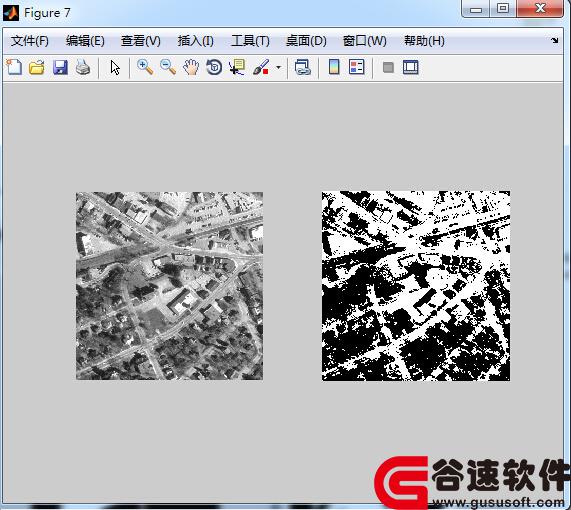Activate the Zoom In magnifier tool
Screen dimensions: 571x510
(145, 67)
